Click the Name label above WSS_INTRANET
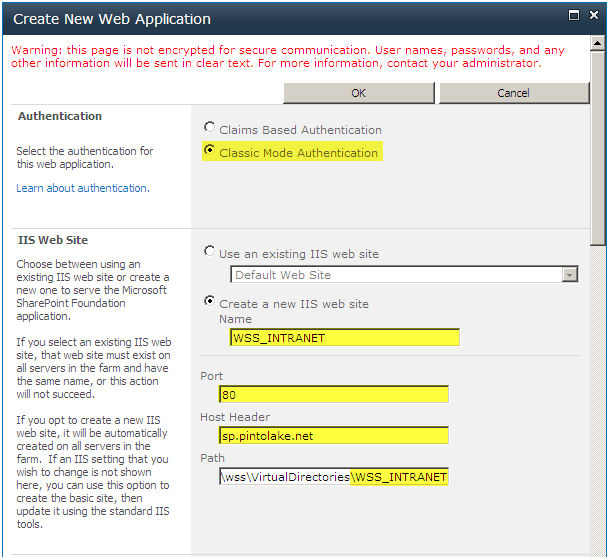Viewport: 609px width, 559px height. point(235,319)
